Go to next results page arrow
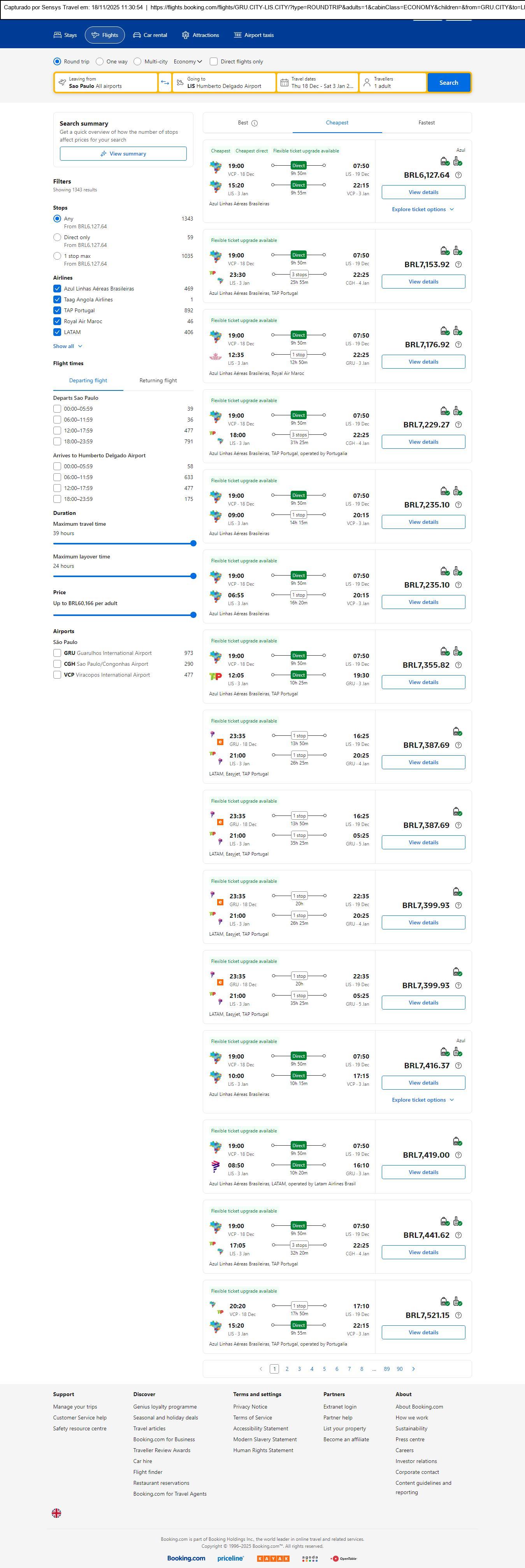The image size is (525, 1568). [x=414, y=1368]
